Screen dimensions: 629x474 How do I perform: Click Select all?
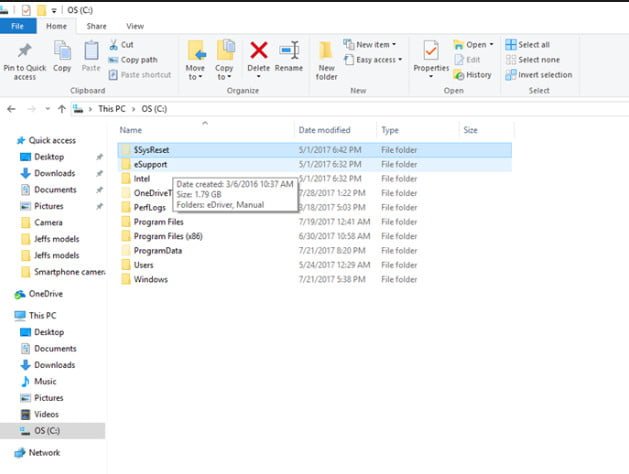coord(528,45)
